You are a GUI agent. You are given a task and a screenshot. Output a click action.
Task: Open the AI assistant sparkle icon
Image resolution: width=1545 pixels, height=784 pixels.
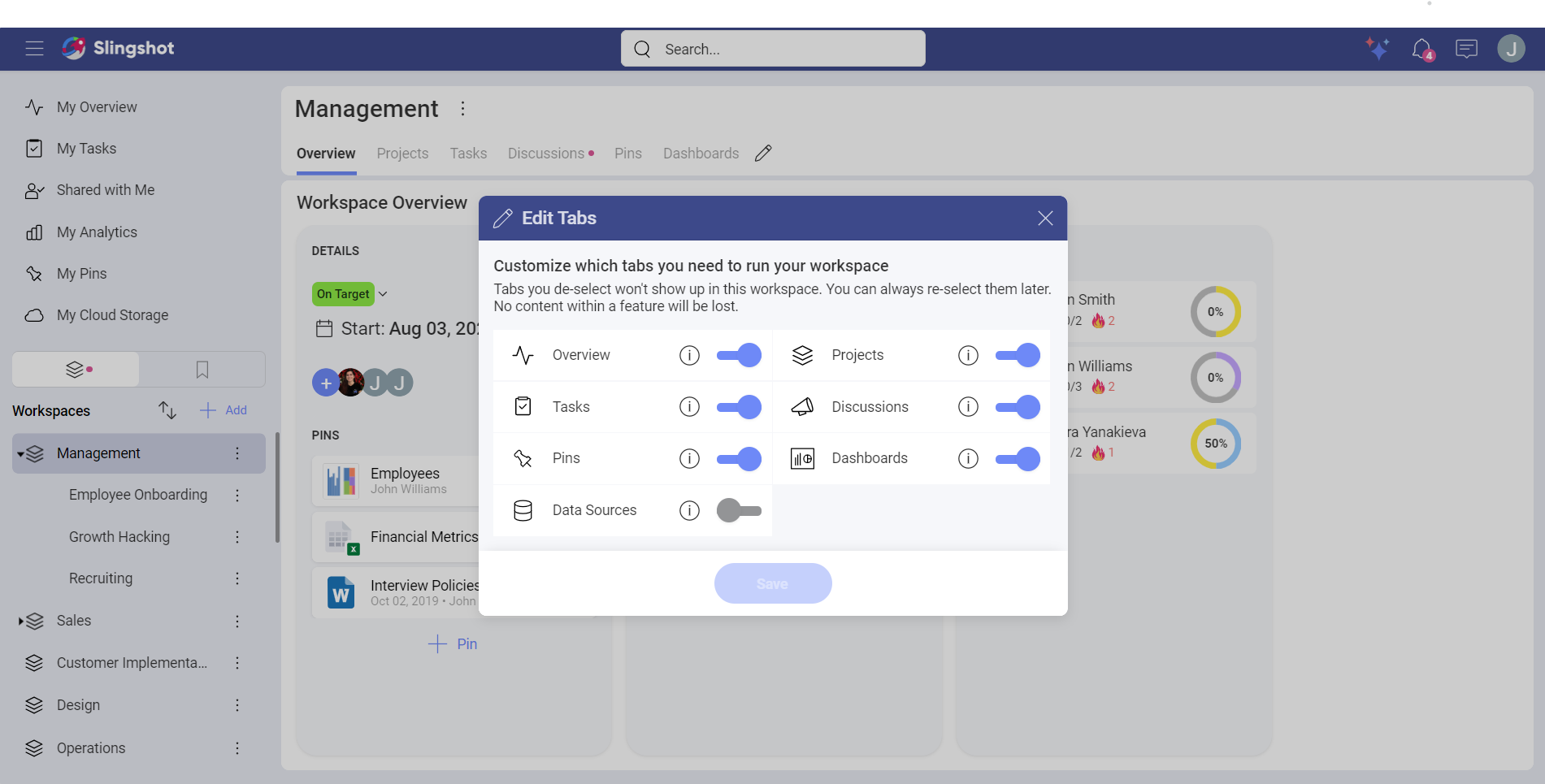1378,49
